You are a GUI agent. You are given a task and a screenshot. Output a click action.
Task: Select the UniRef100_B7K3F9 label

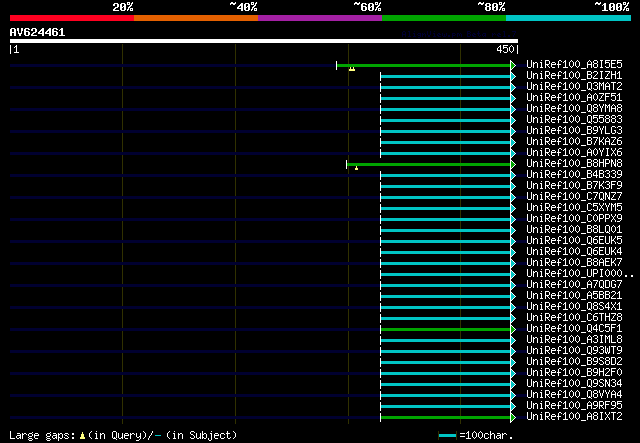(x=574, y=186)
